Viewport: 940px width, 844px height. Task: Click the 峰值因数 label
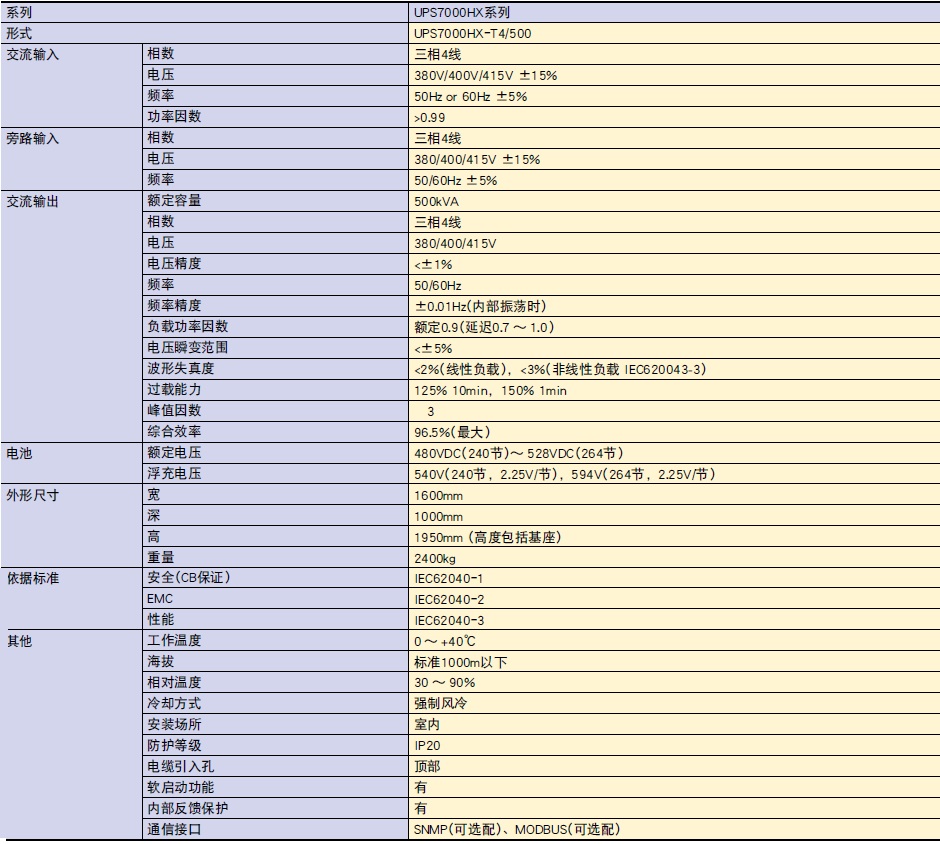174,410
